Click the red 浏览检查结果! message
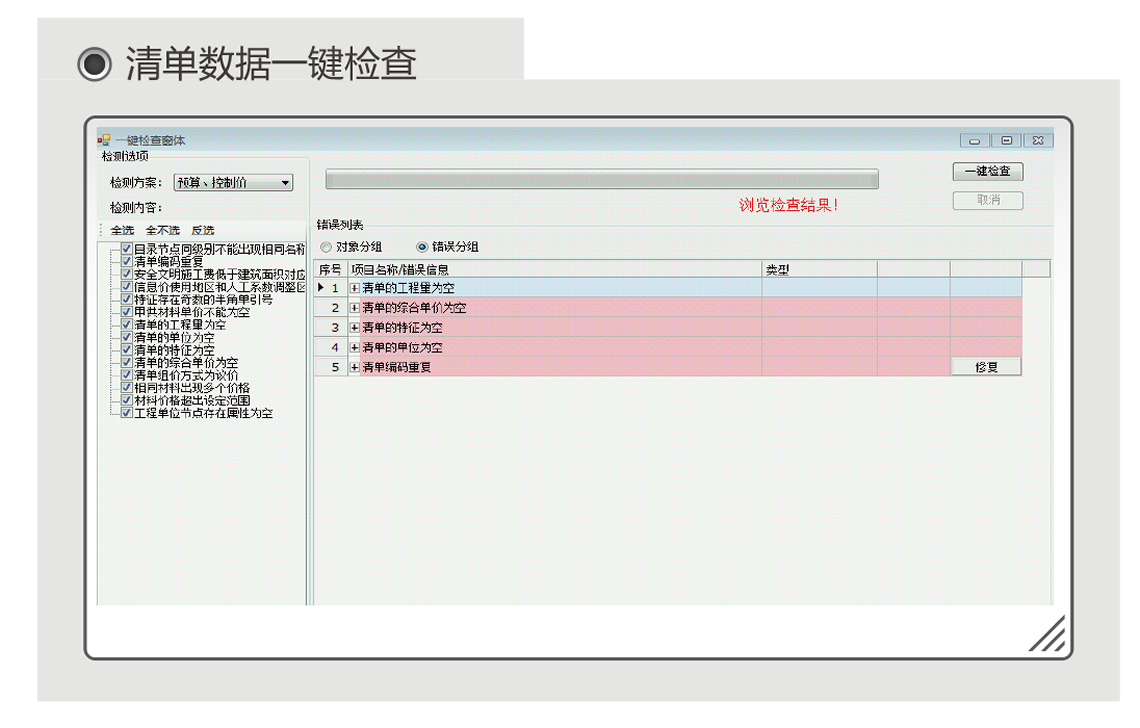The height and width of the screenshot is (728, 1140). click(789, 205)
